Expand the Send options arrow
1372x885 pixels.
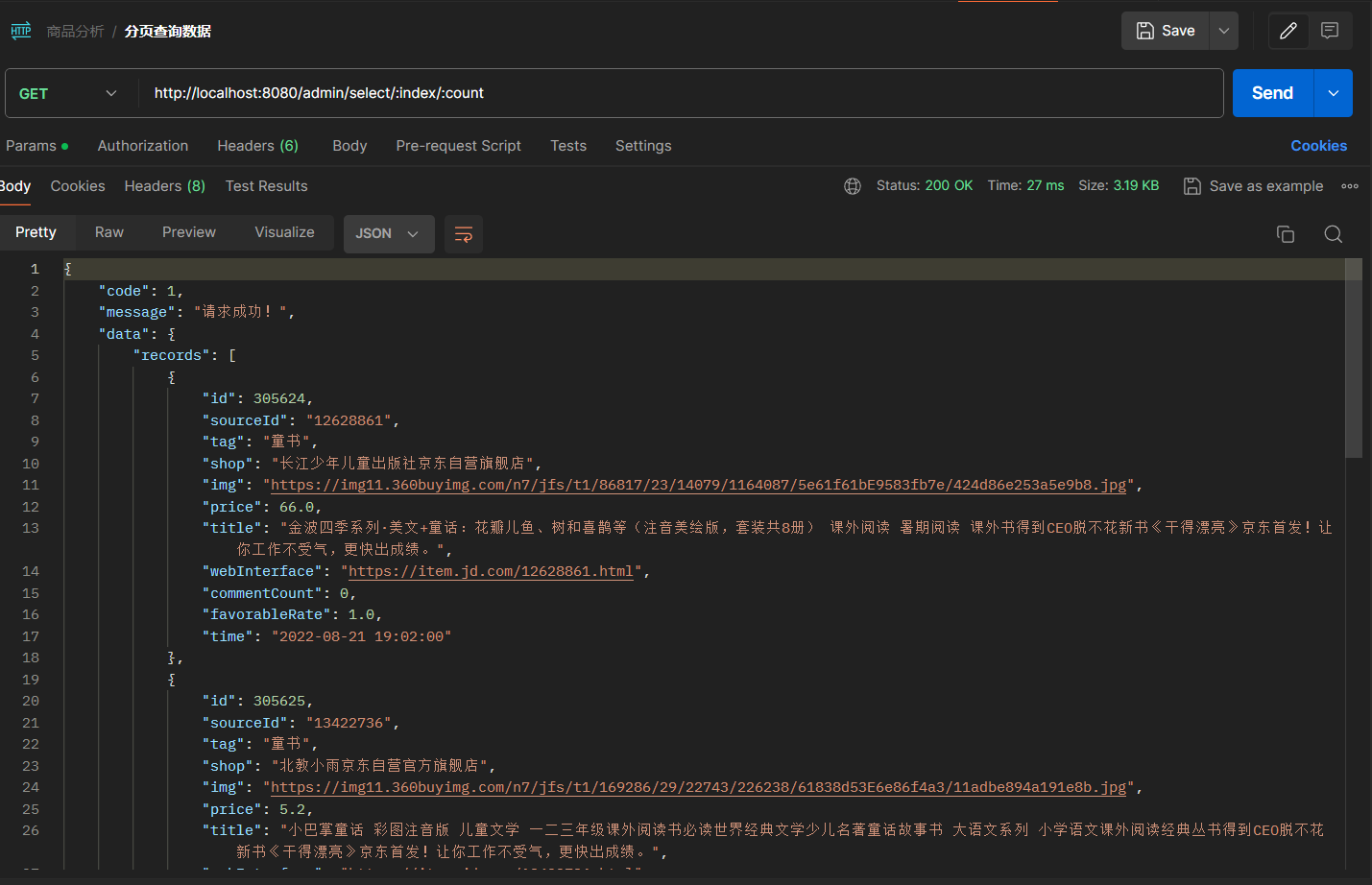pos(1334,93)
